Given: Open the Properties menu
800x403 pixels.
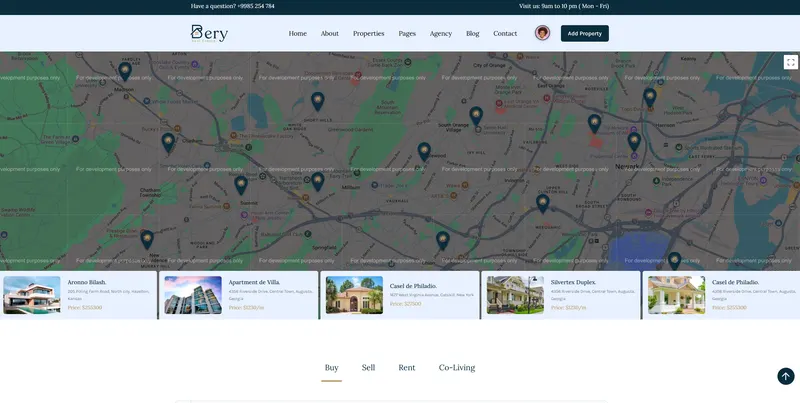Looking at the screenshot, I should (368, 34).
